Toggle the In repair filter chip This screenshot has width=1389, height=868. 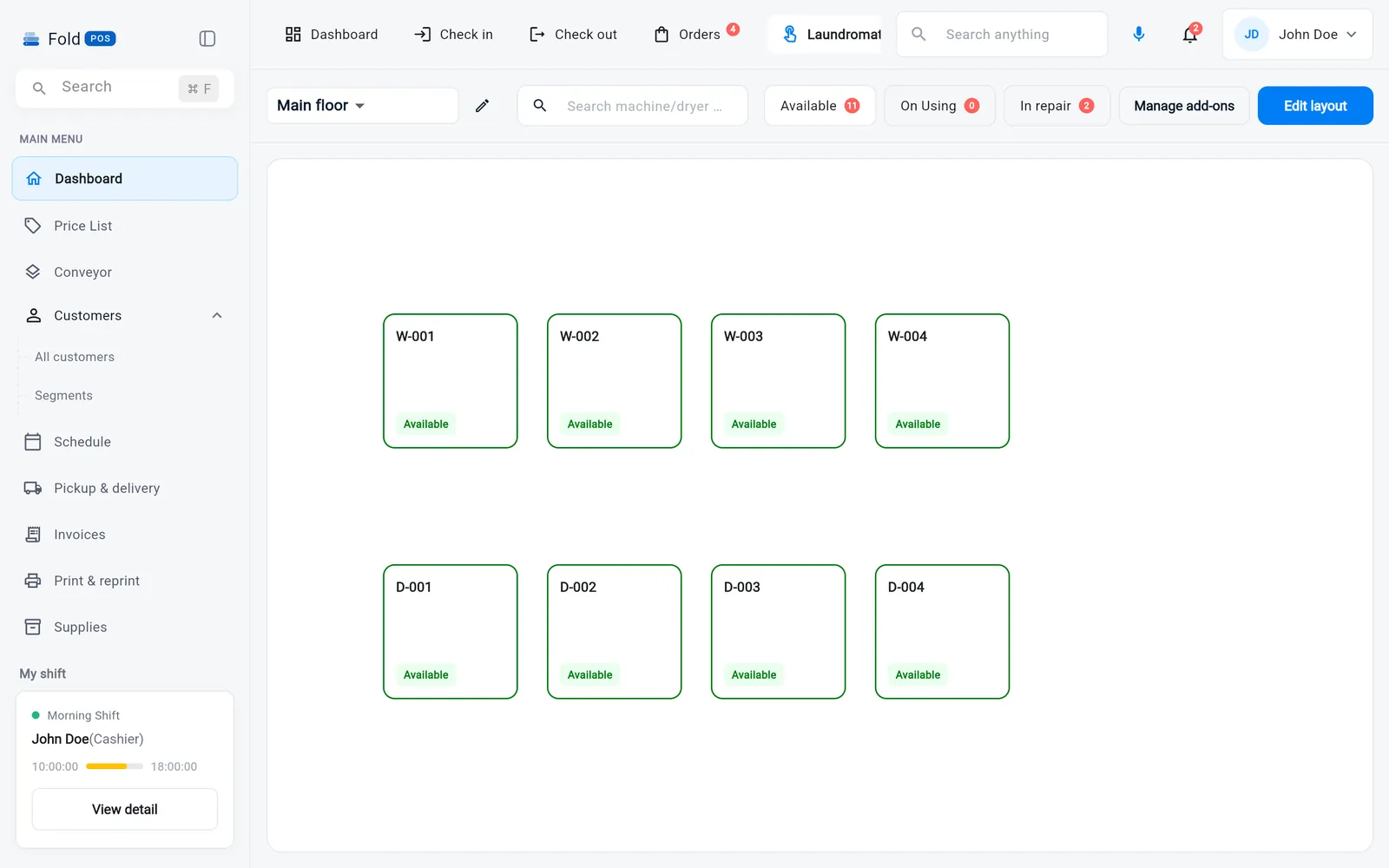(x=1057, y=106)
